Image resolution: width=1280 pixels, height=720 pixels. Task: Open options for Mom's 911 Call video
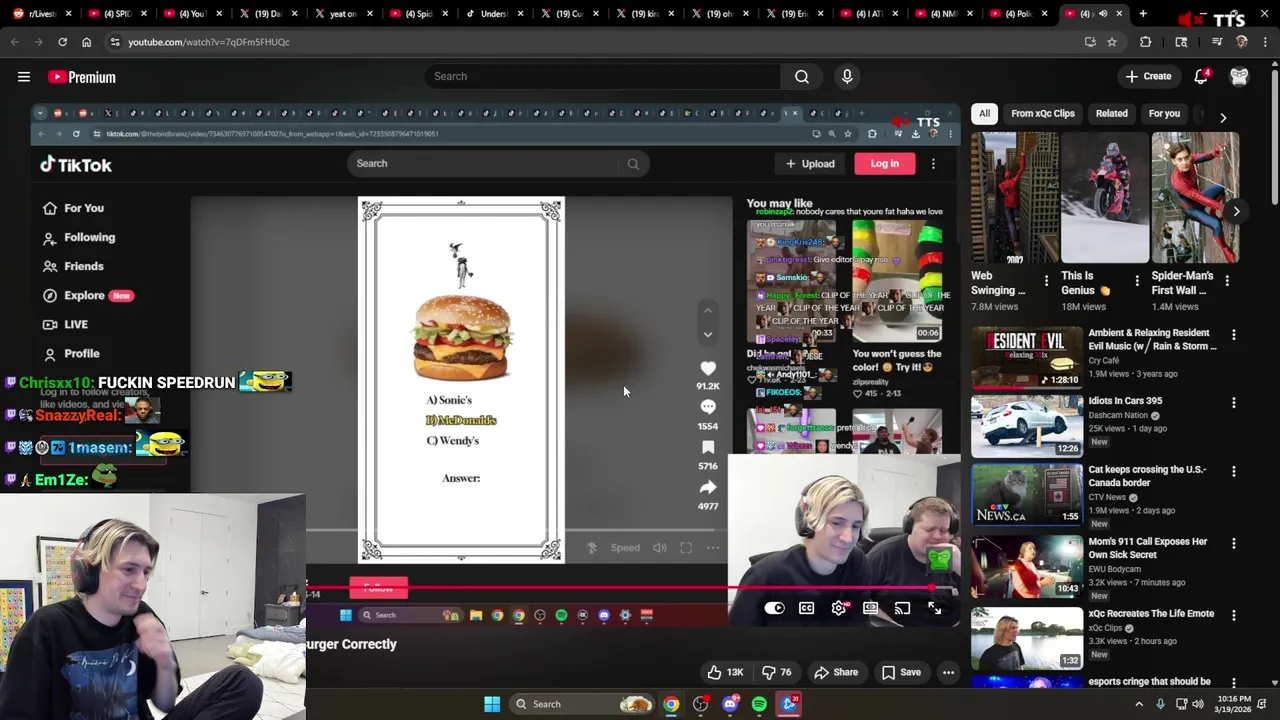1233,543
